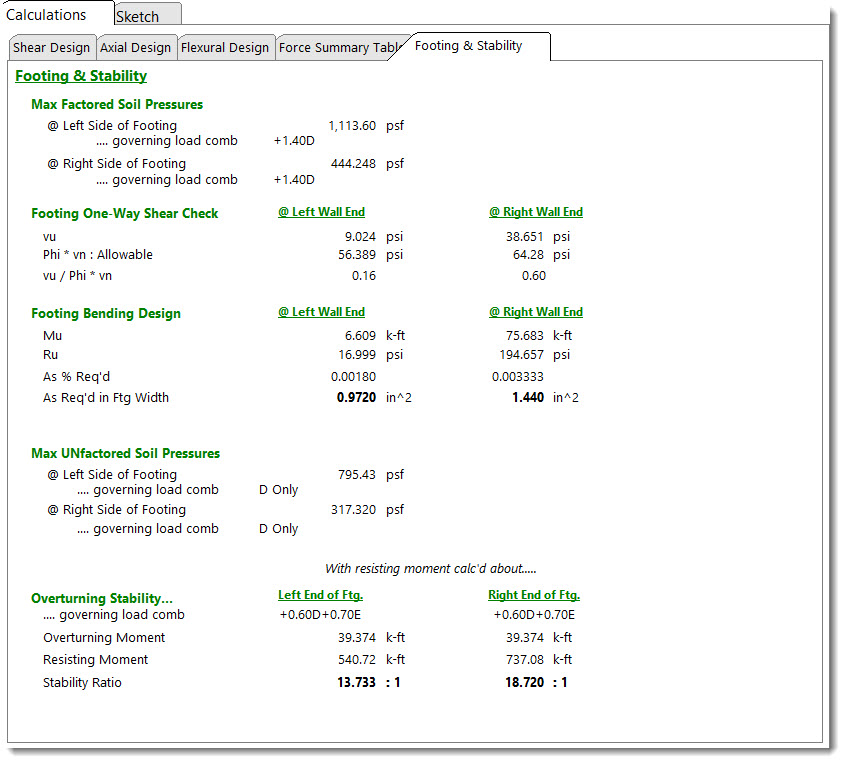
Task: Click '@ Right Wall End' in One-Way Shear Check
Action: (x=535, y=212)
